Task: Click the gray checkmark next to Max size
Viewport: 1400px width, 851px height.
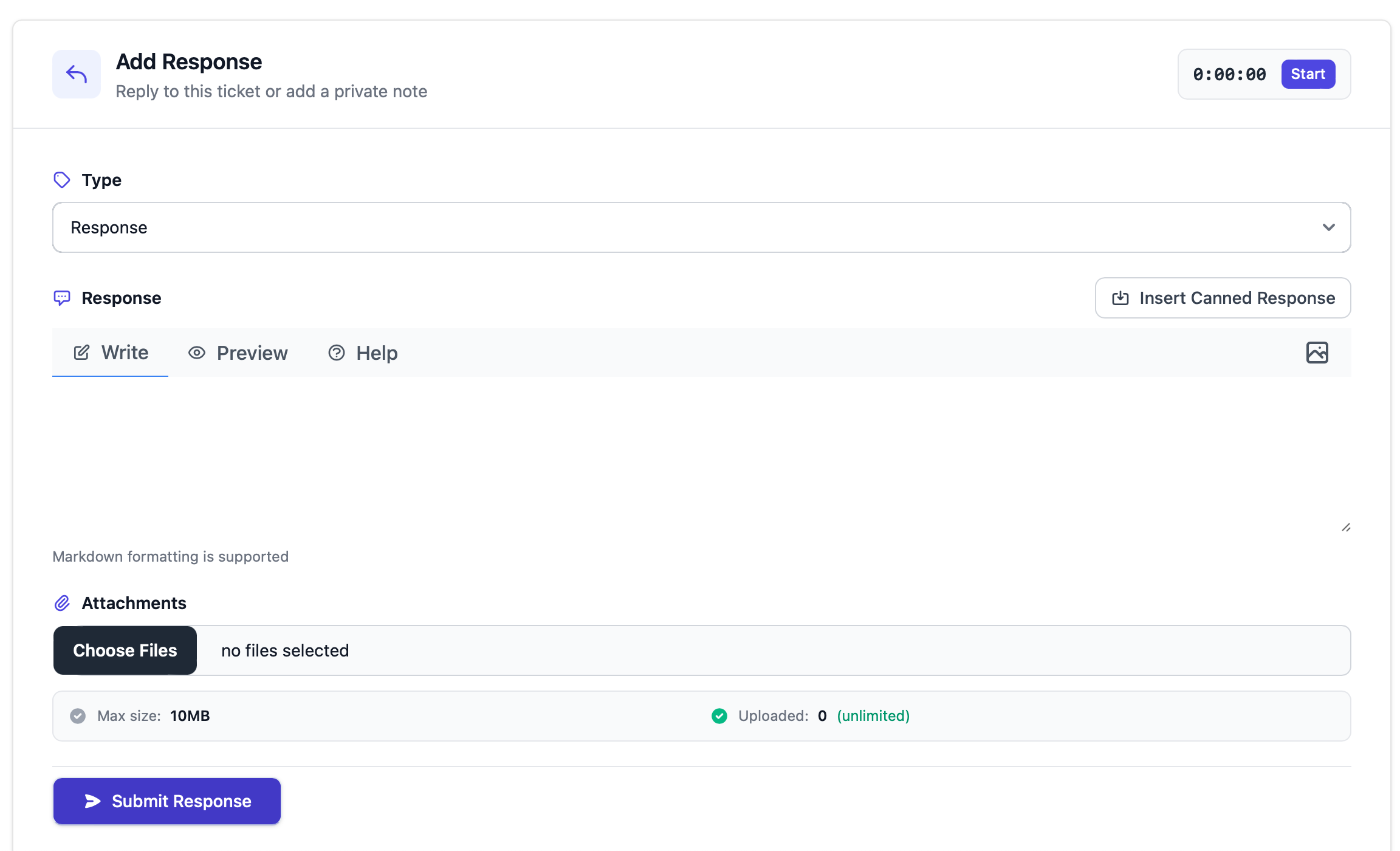Action: 78,716
